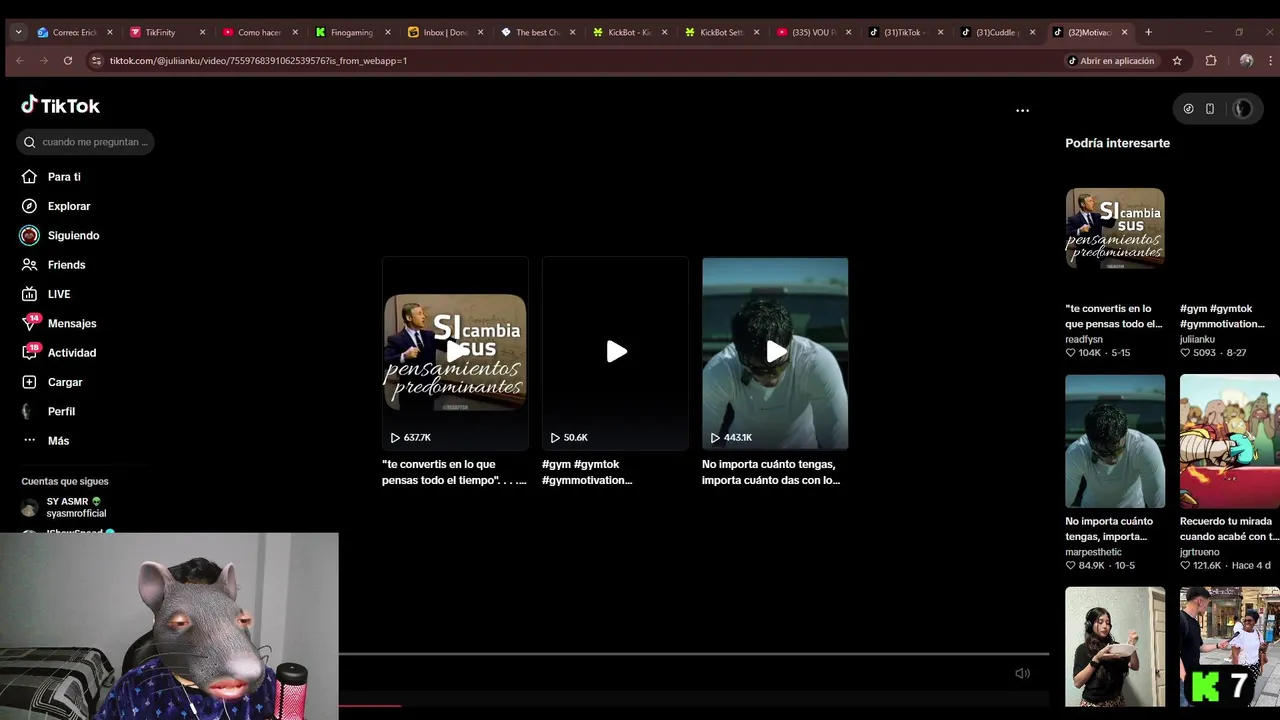Click the TikTok logo
The width and height of the screenshot is (1280, 720).
60,105
